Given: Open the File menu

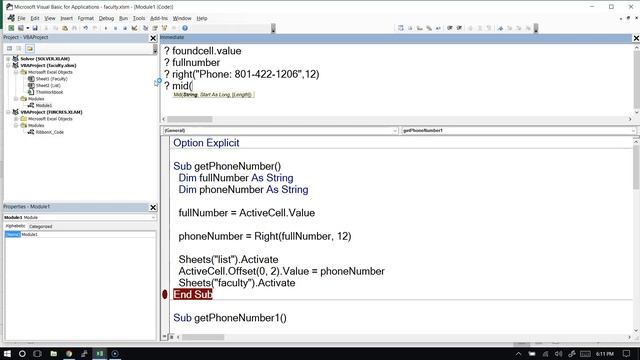Looking at the screenshot, I should pos(21,18).
